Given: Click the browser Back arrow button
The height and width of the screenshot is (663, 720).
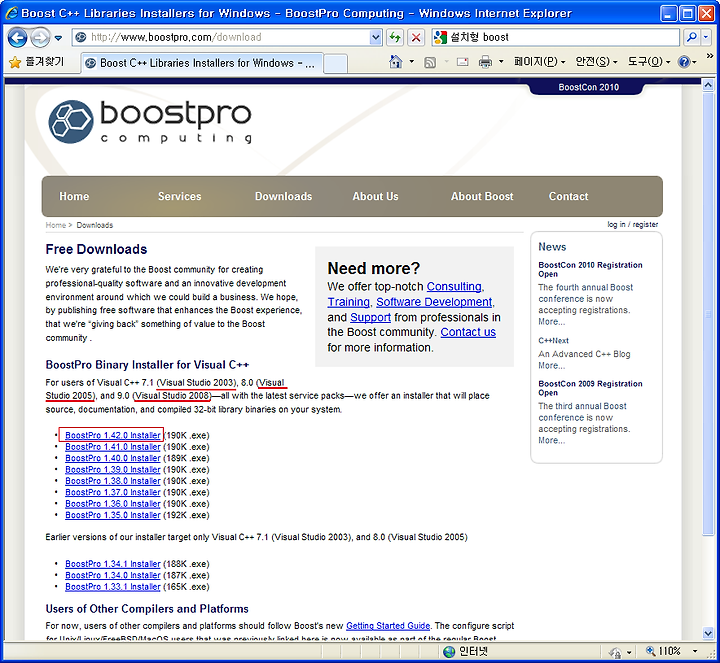Looking at the screenshot, I should [x=17, y=37].
